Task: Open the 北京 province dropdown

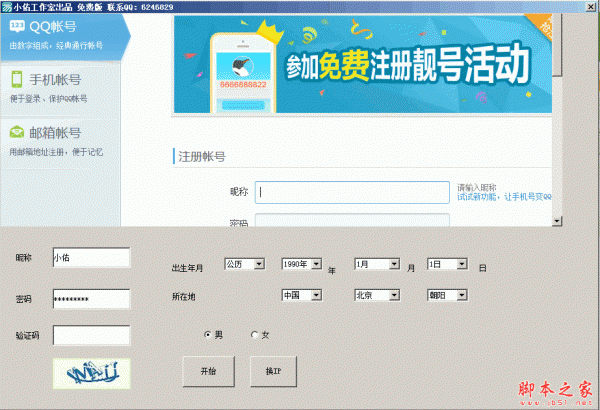Action: (x=377, y=295)
